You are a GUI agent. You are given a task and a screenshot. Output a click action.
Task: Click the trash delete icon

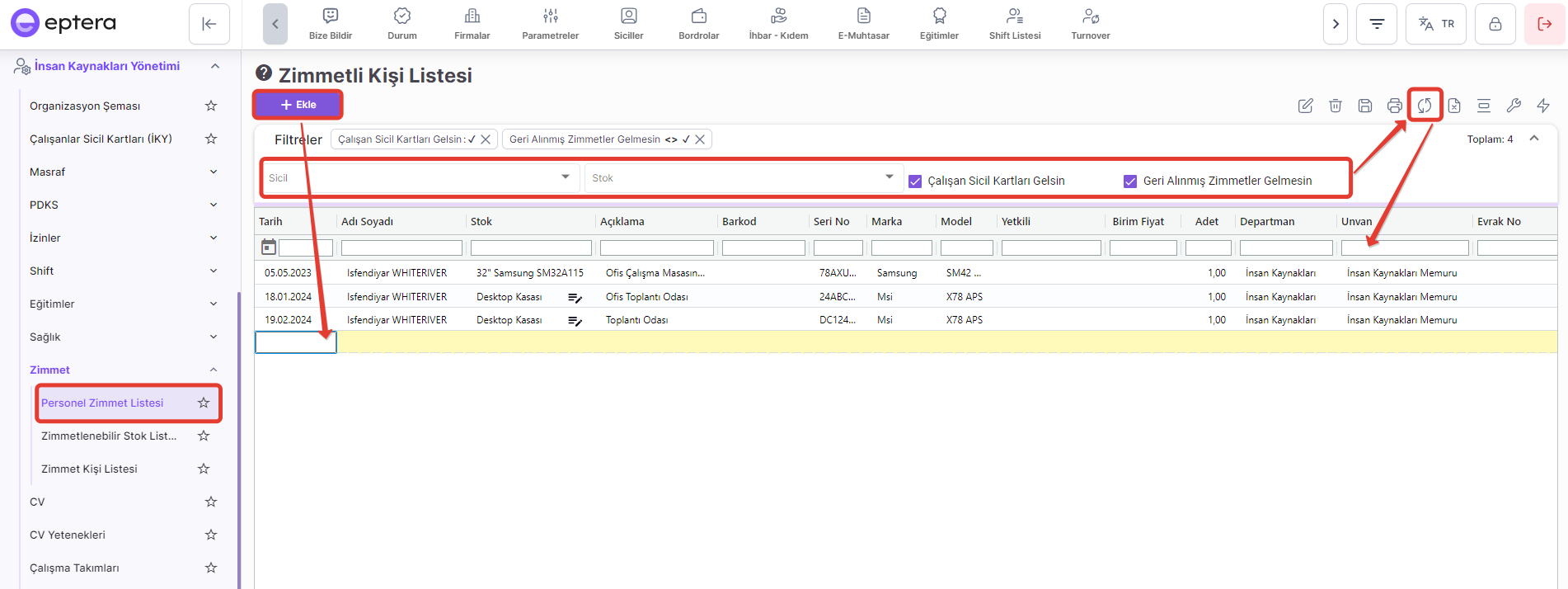click(1335, 106)
